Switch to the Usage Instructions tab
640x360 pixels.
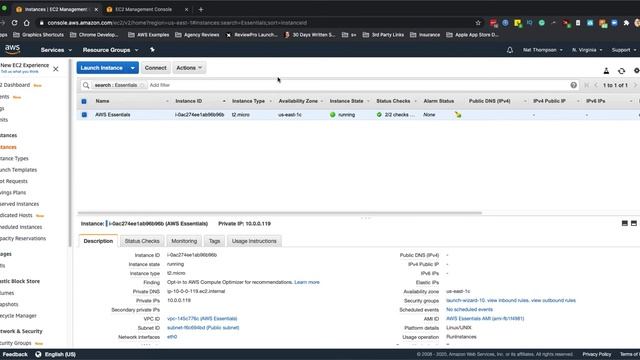pos(254,241)
